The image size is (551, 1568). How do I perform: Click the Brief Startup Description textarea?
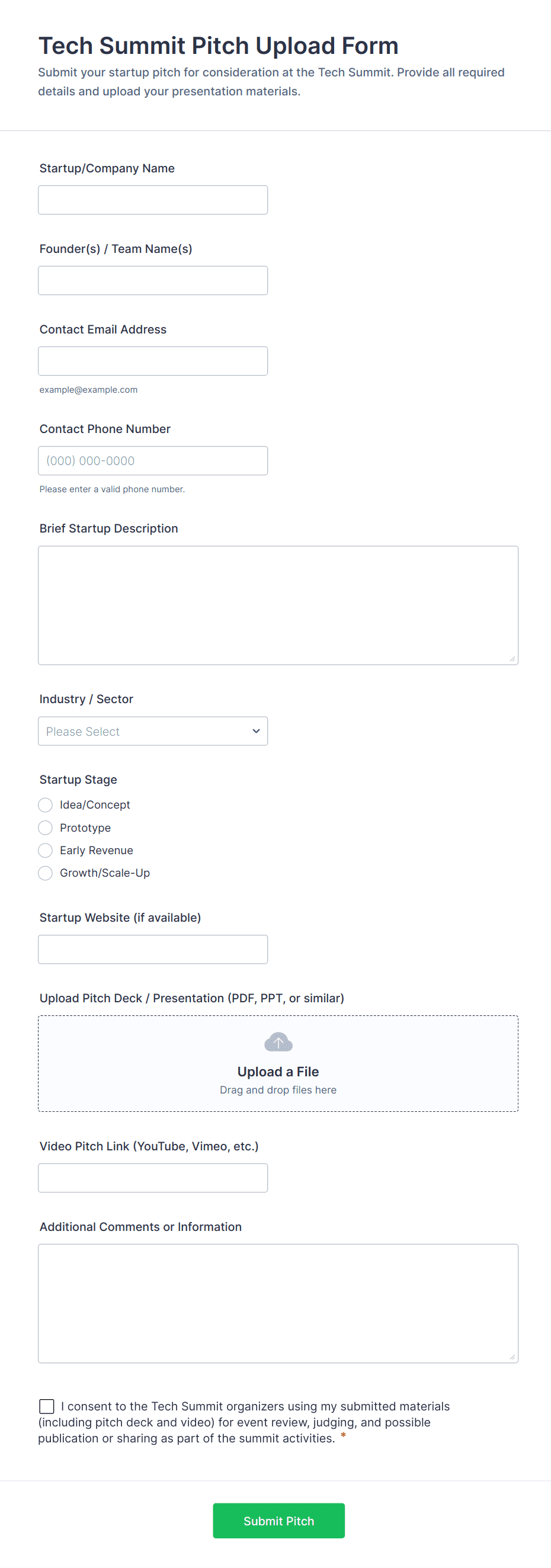(278, 605)
